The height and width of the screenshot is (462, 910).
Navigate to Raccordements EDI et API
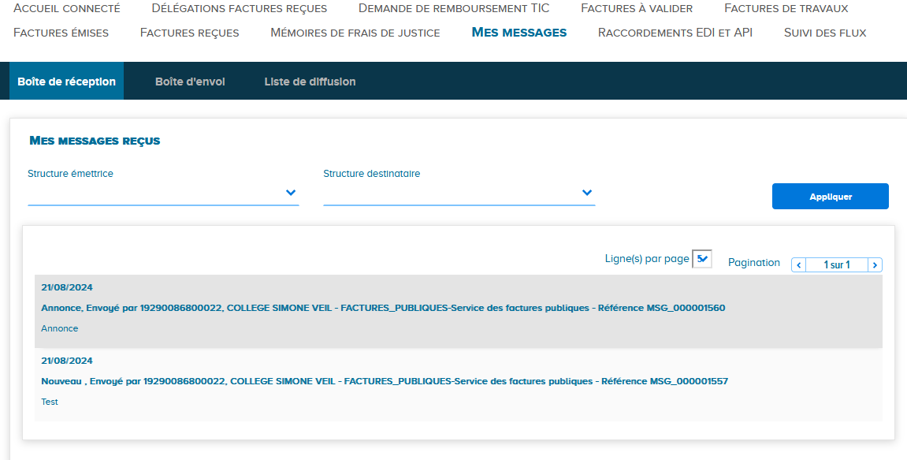click(x=675, y=33)
